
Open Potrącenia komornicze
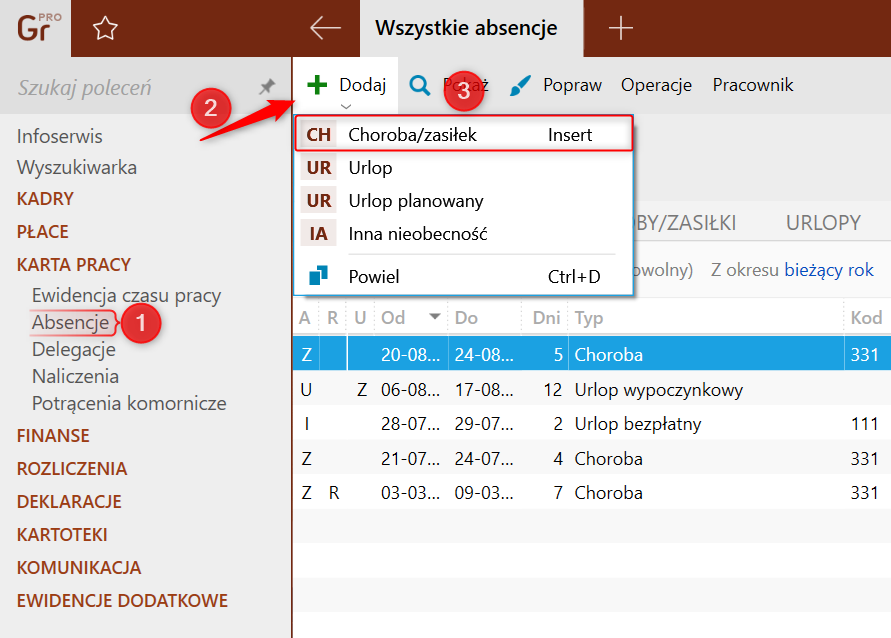(x=129, y=403)
